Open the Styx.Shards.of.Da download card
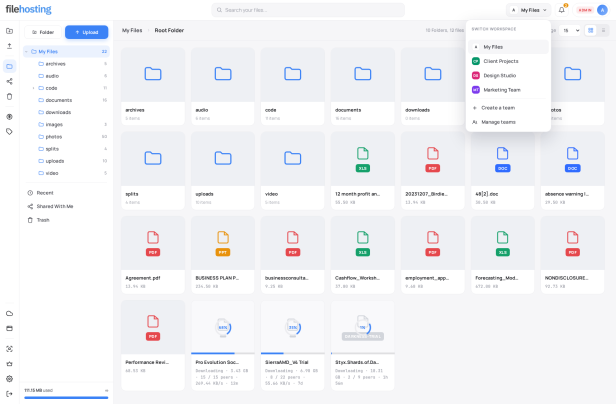Image resolution: width=616 pixels, height=404 pixels. [x=363, y=346]
